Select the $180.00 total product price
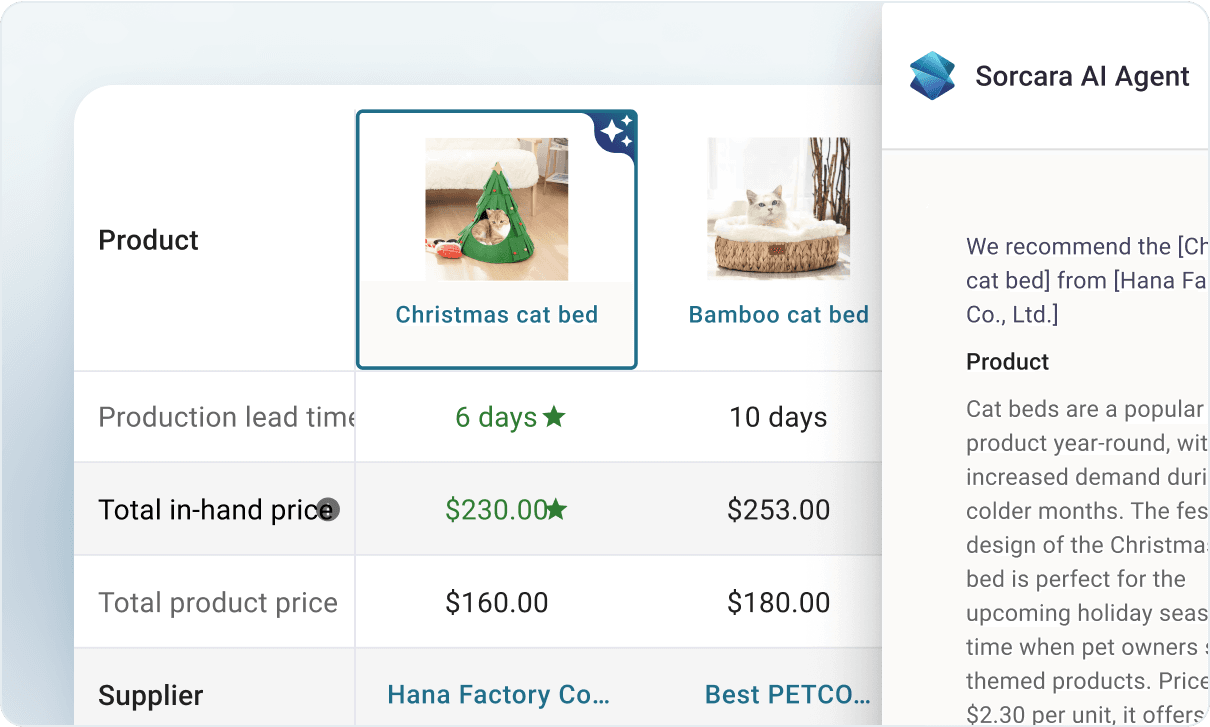1210x727 pixels. (x=779, y=603)
